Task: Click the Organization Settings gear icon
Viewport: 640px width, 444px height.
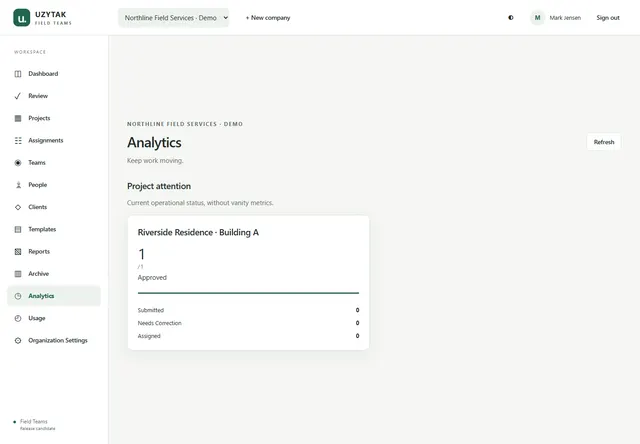Action: coord(18,341)
